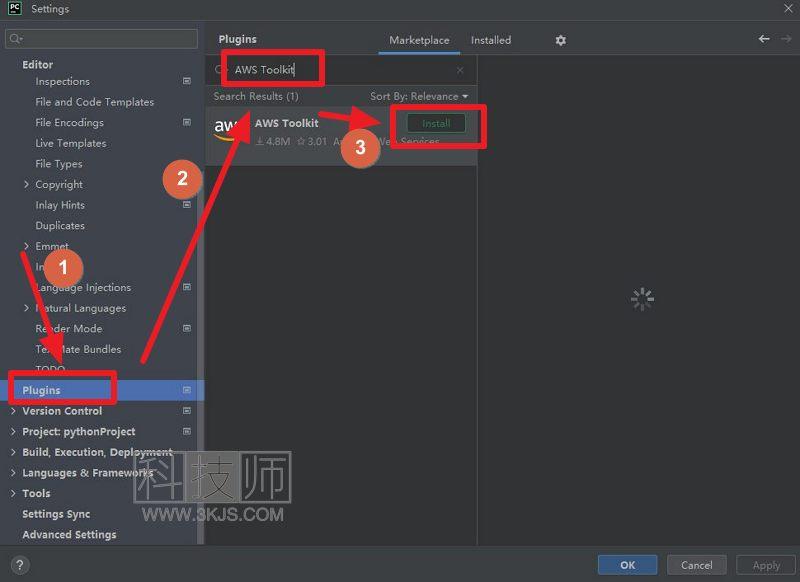Screen dimensions: 800x582
Task: Open the plugins gear settings icon
Action: point(561,40)
